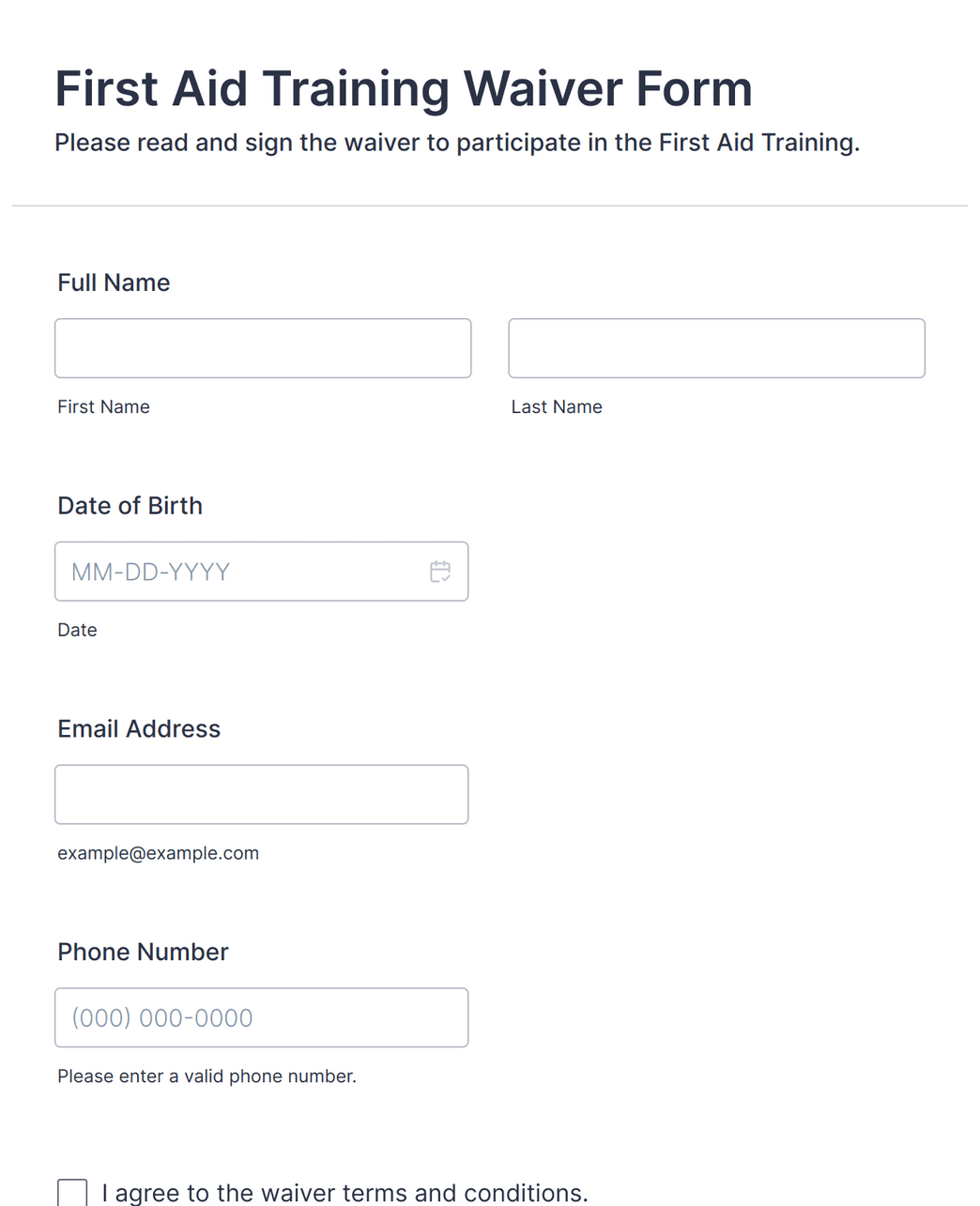This screenshot has height=1206, width=980.
Task: Tick the waiver agreement checkbox
Action: coord(72,1193)
